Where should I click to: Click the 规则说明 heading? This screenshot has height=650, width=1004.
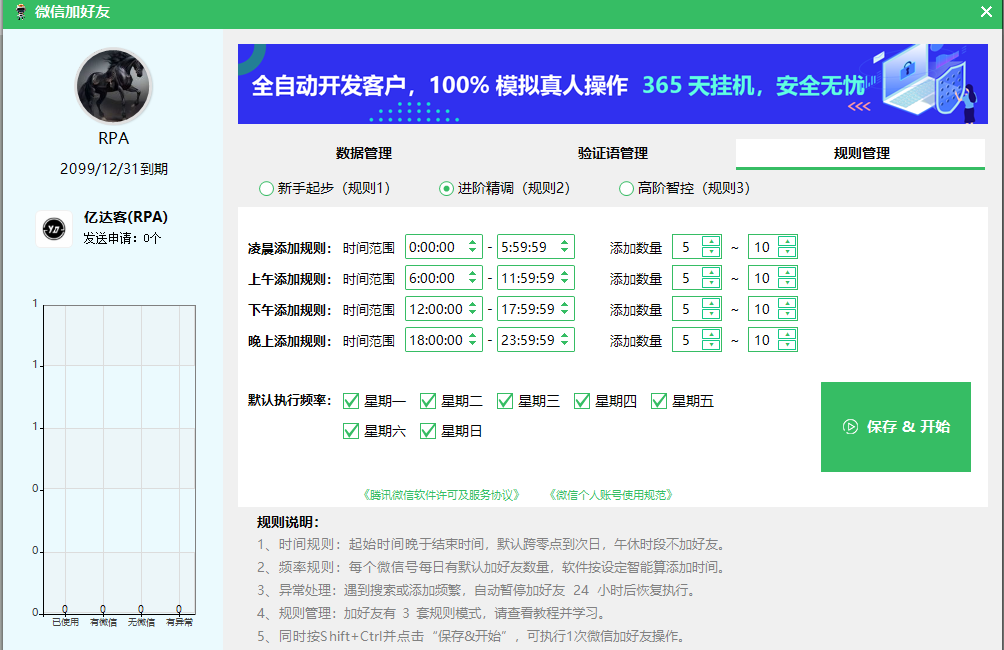click(287, 522)
